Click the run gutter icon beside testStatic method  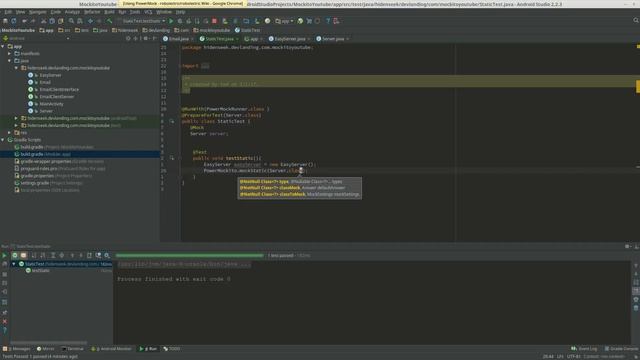pos(172,158)
